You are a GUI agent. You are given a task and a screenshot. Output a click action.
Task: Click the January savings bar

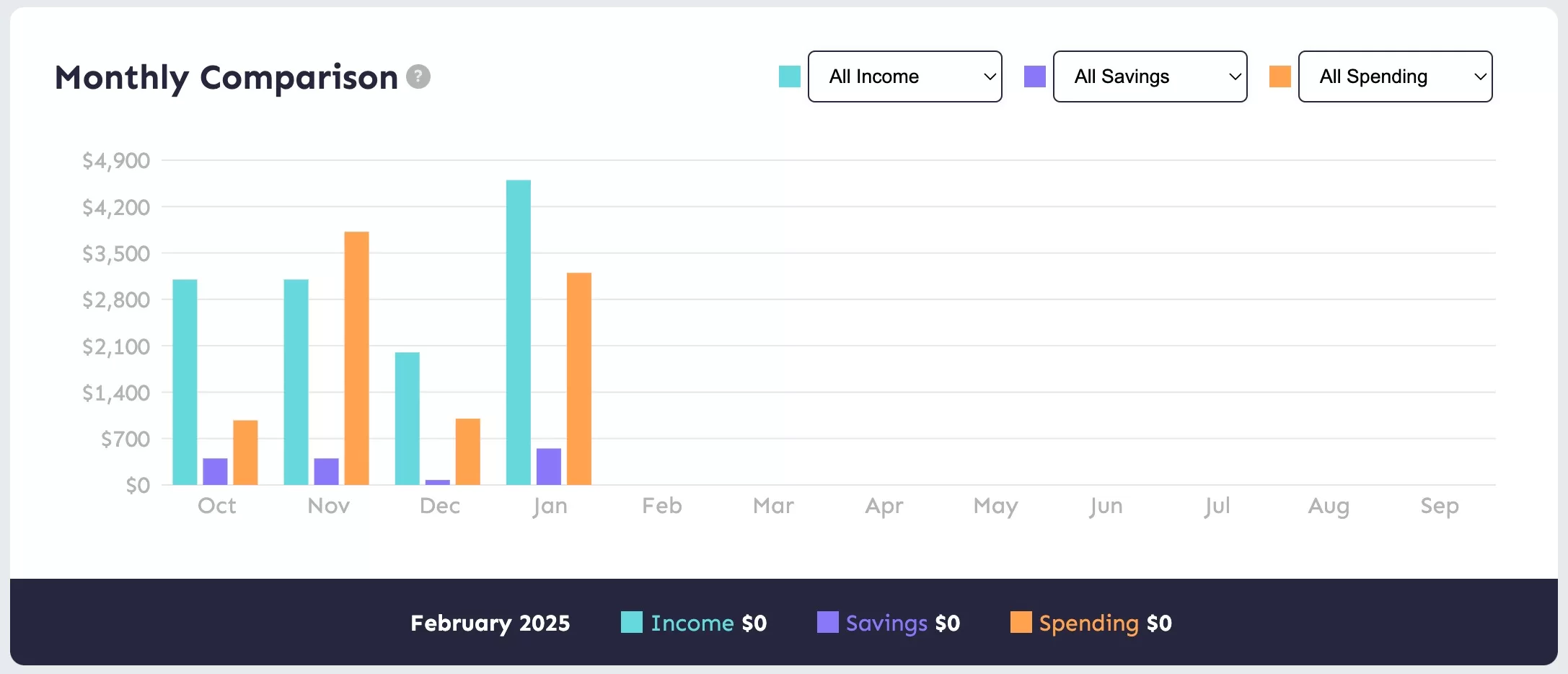549,466
